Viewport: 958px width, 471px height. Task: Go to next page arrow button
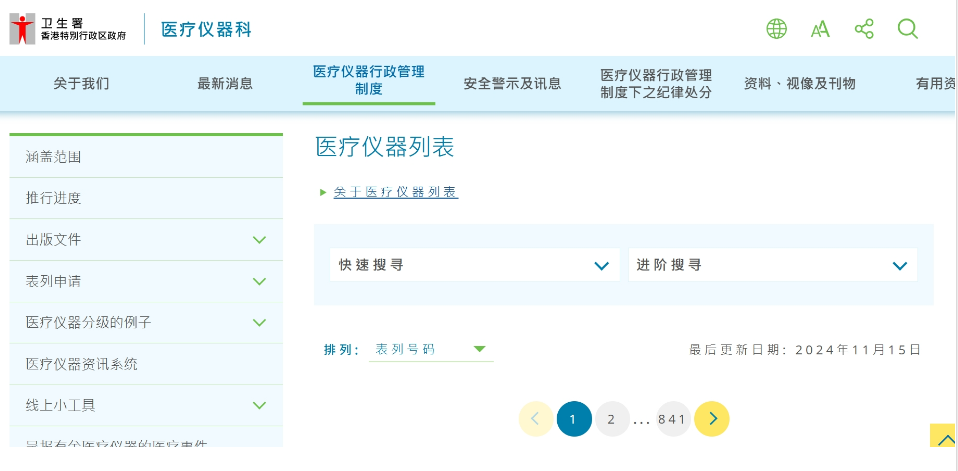click(712, 419)
